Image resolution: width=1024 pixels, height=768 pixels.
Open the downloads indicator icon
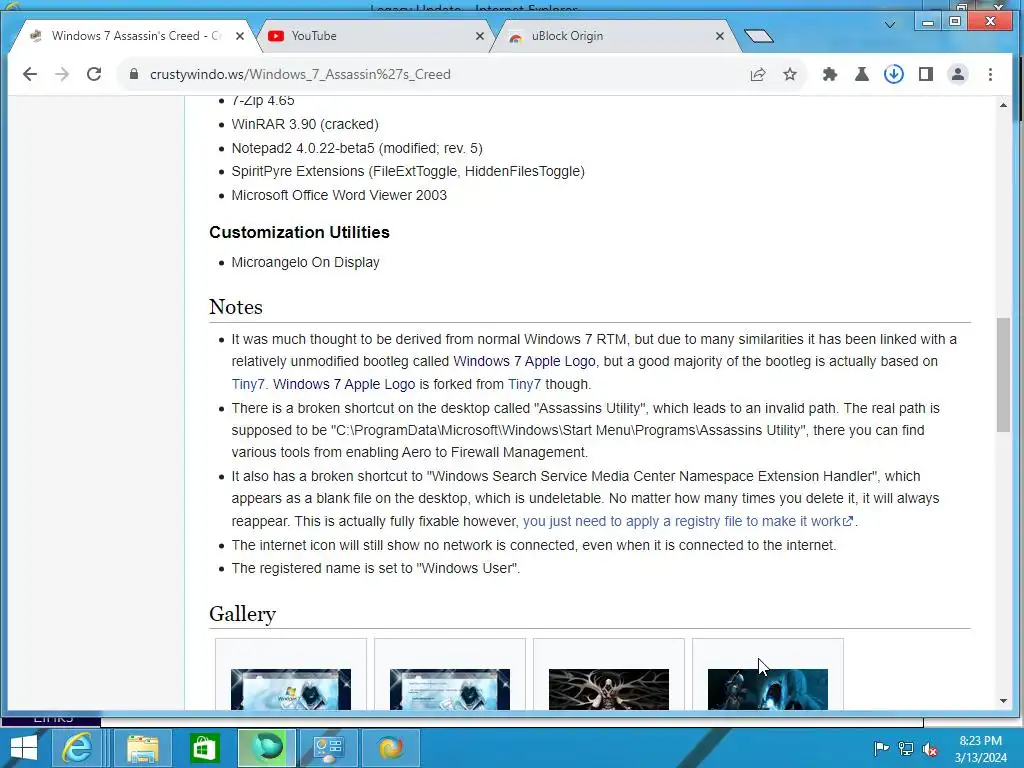[x=894, y=74]
